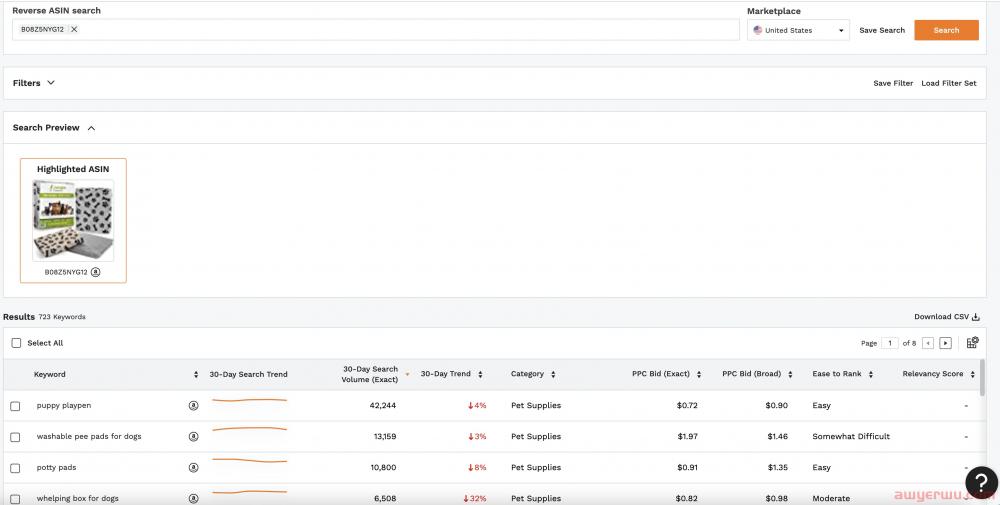
Task: Go to next results page
Action: pyautogui.click(x=946, y=343)
